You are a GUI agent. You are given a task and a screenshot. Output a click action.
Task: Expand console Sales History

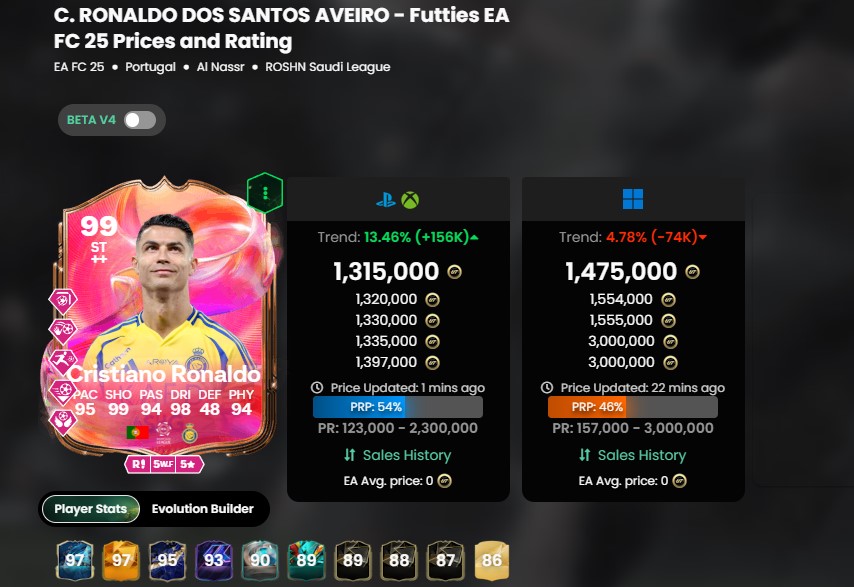[x=398, y=455]
